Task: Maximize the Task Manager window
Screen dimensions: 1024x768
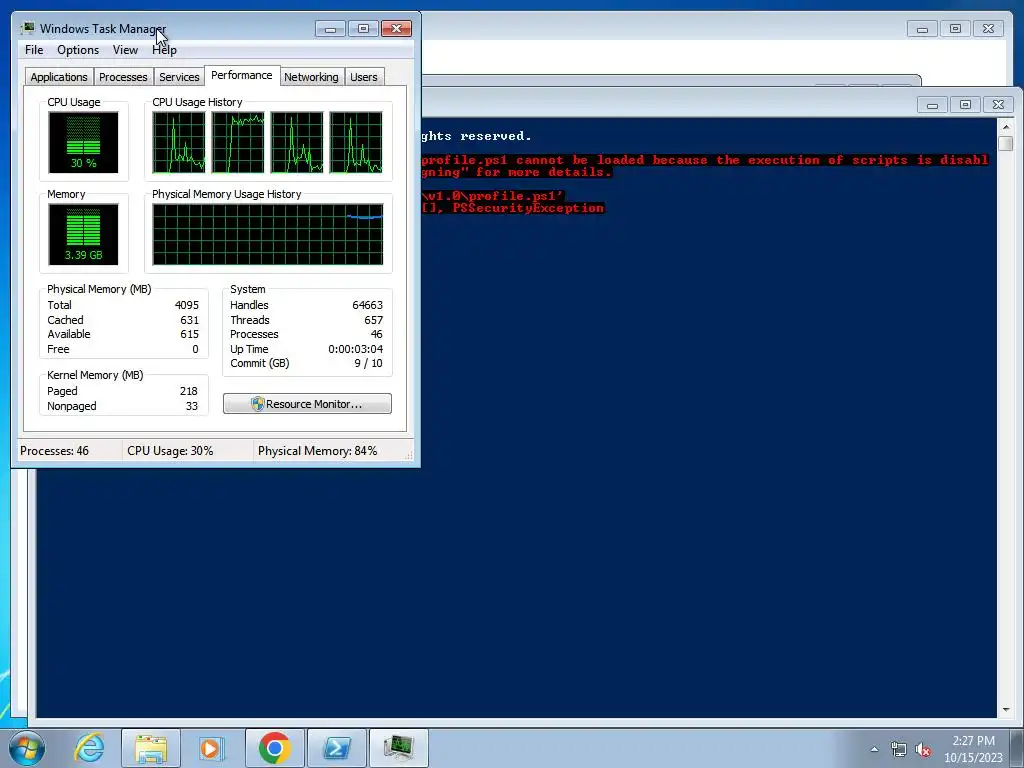Action: [x=363, y=29]
